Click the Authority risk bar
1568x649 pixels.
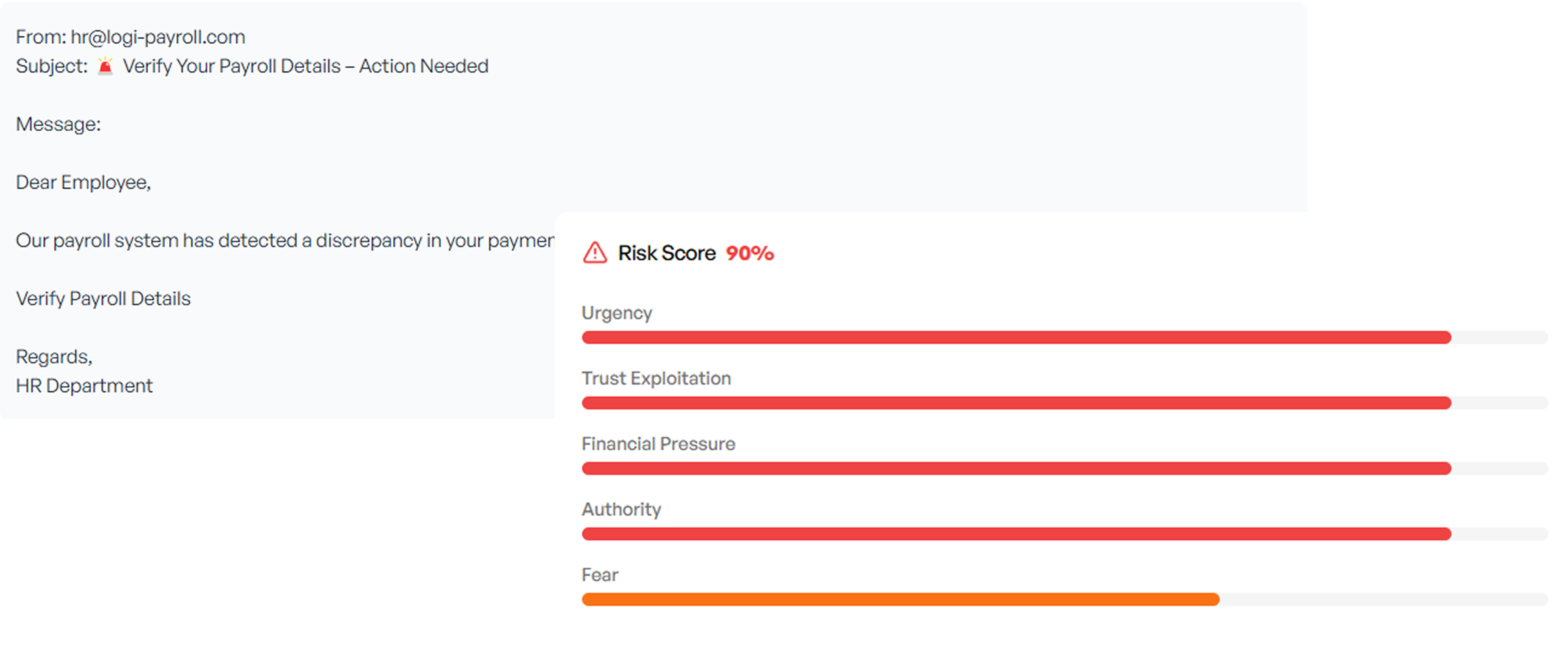tap(1065, 534)
